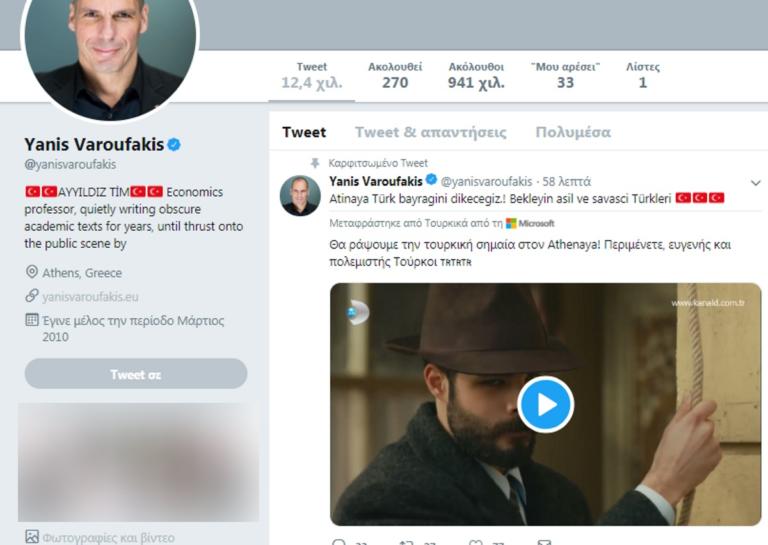Visit the yanisvaroufakis.eu website link
The height and width of the screenshot is (545, 768).
90,296
